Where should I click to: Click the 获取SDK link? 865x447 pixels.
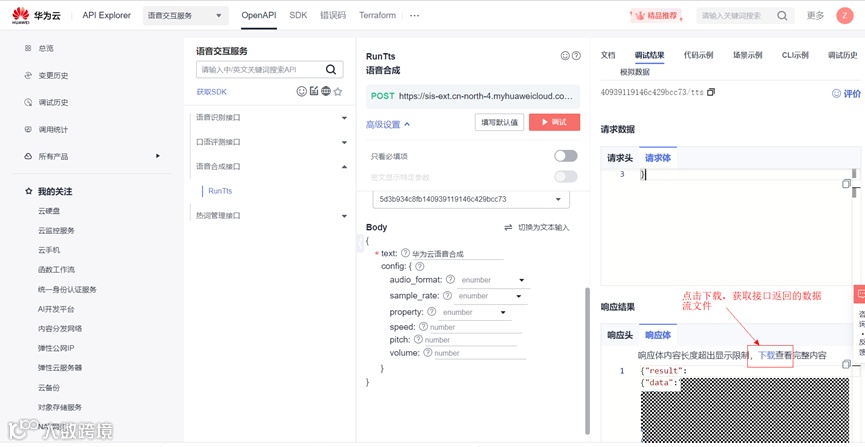click(x=211, y=92)
